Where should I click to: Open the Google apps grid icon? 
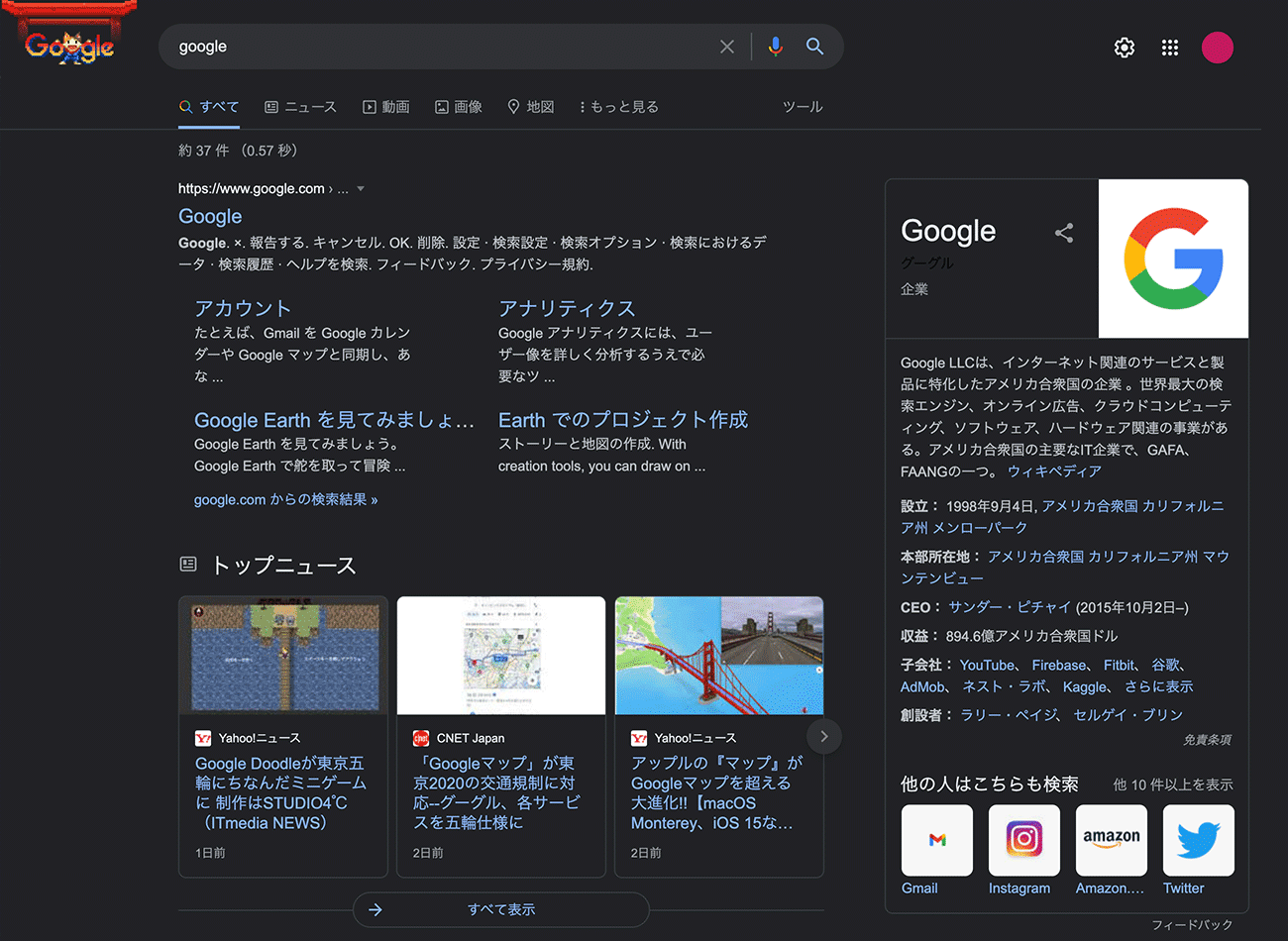tap(1170, 48)
